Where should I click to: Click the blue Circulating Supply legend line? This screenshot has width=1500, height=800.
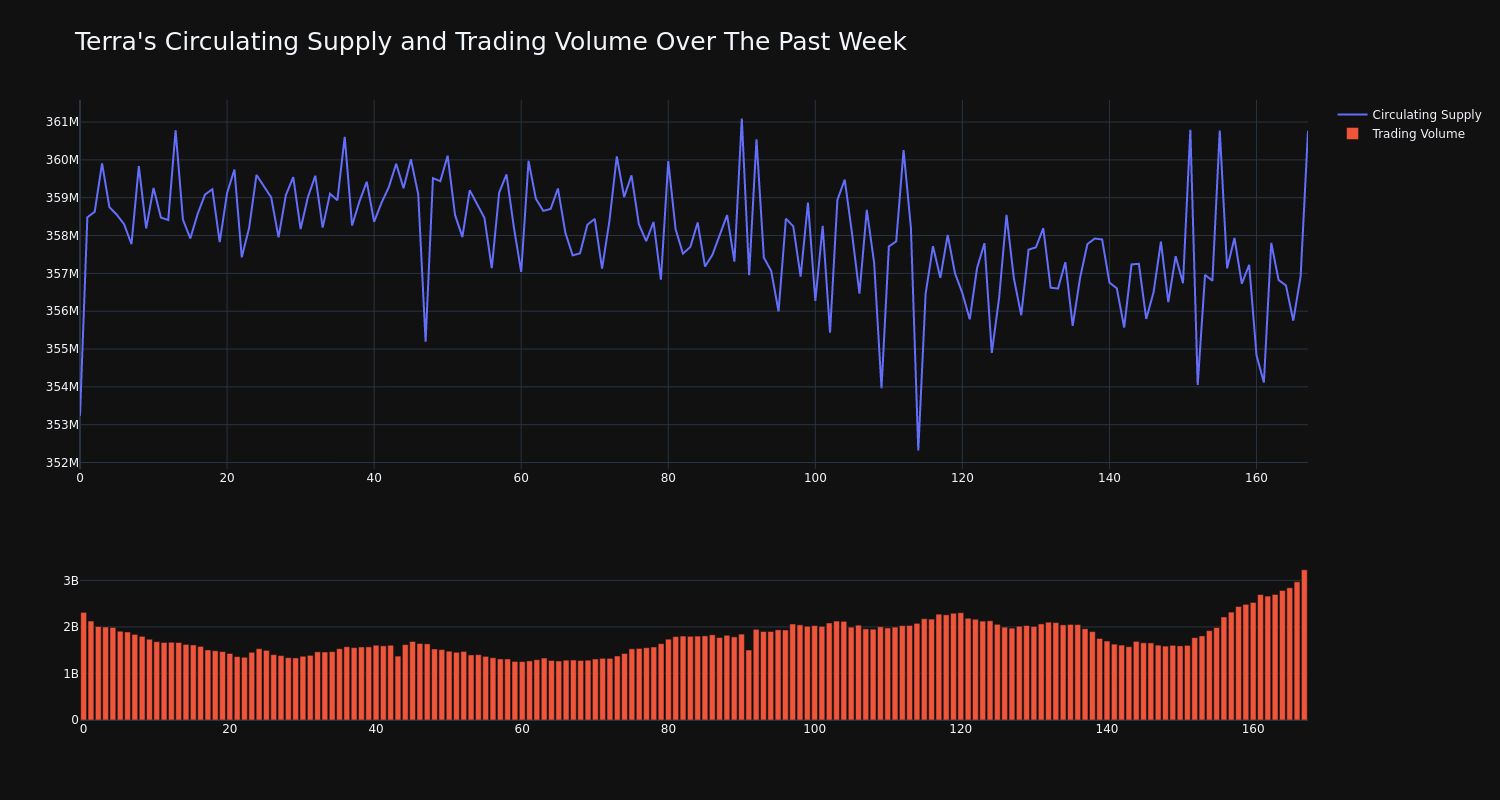pos(1352,115)
